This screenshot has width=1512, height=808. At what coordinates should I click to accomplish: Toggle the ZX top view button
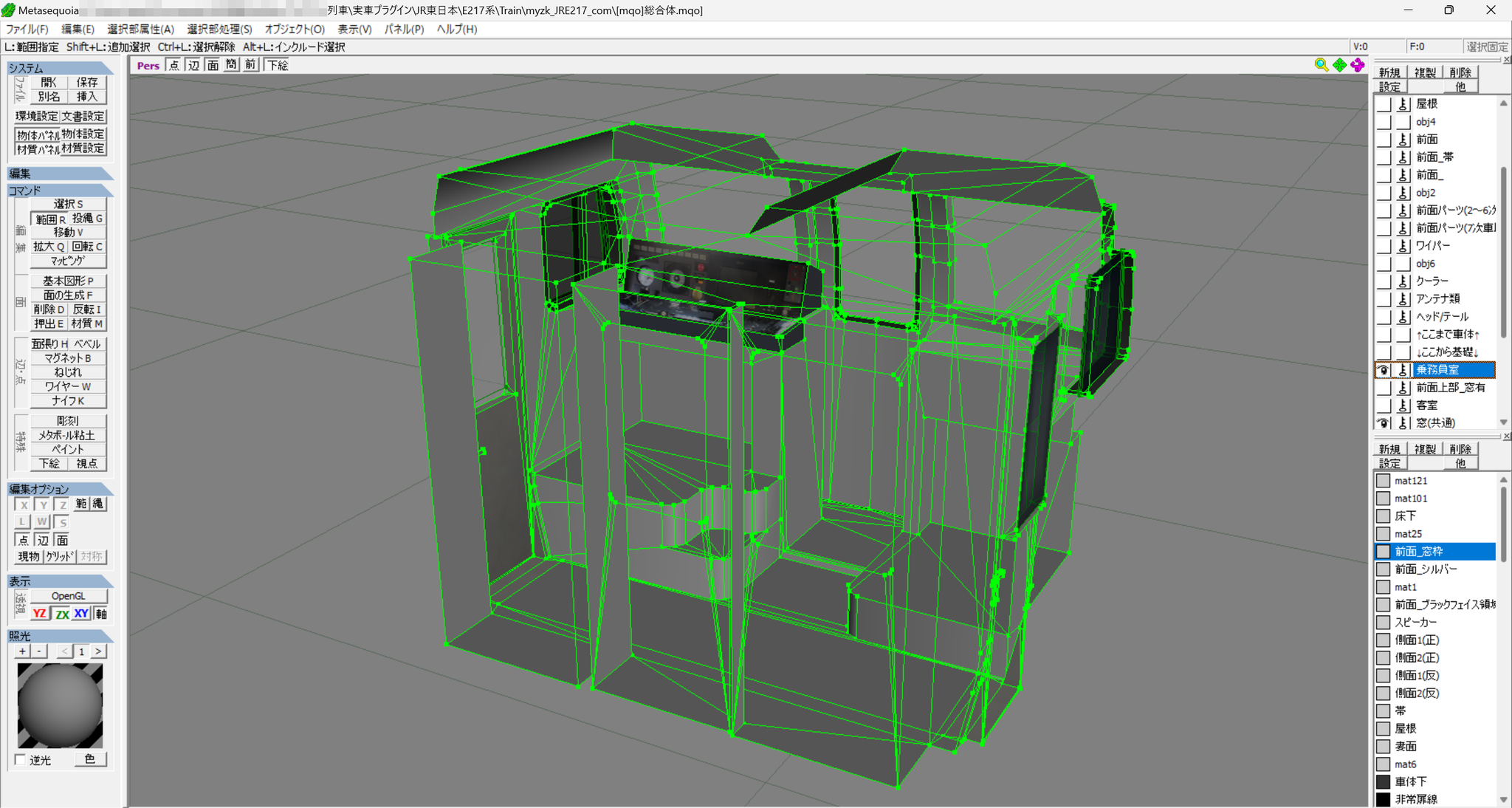click(61, 614)
